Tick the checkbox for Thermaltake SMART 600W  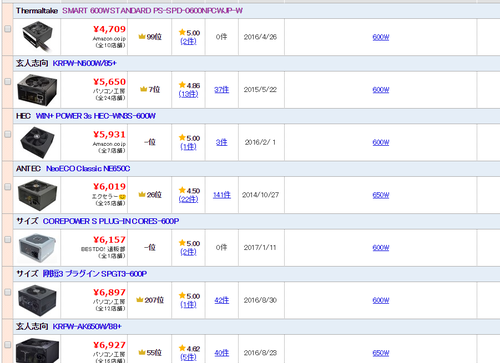coord(7,29)
